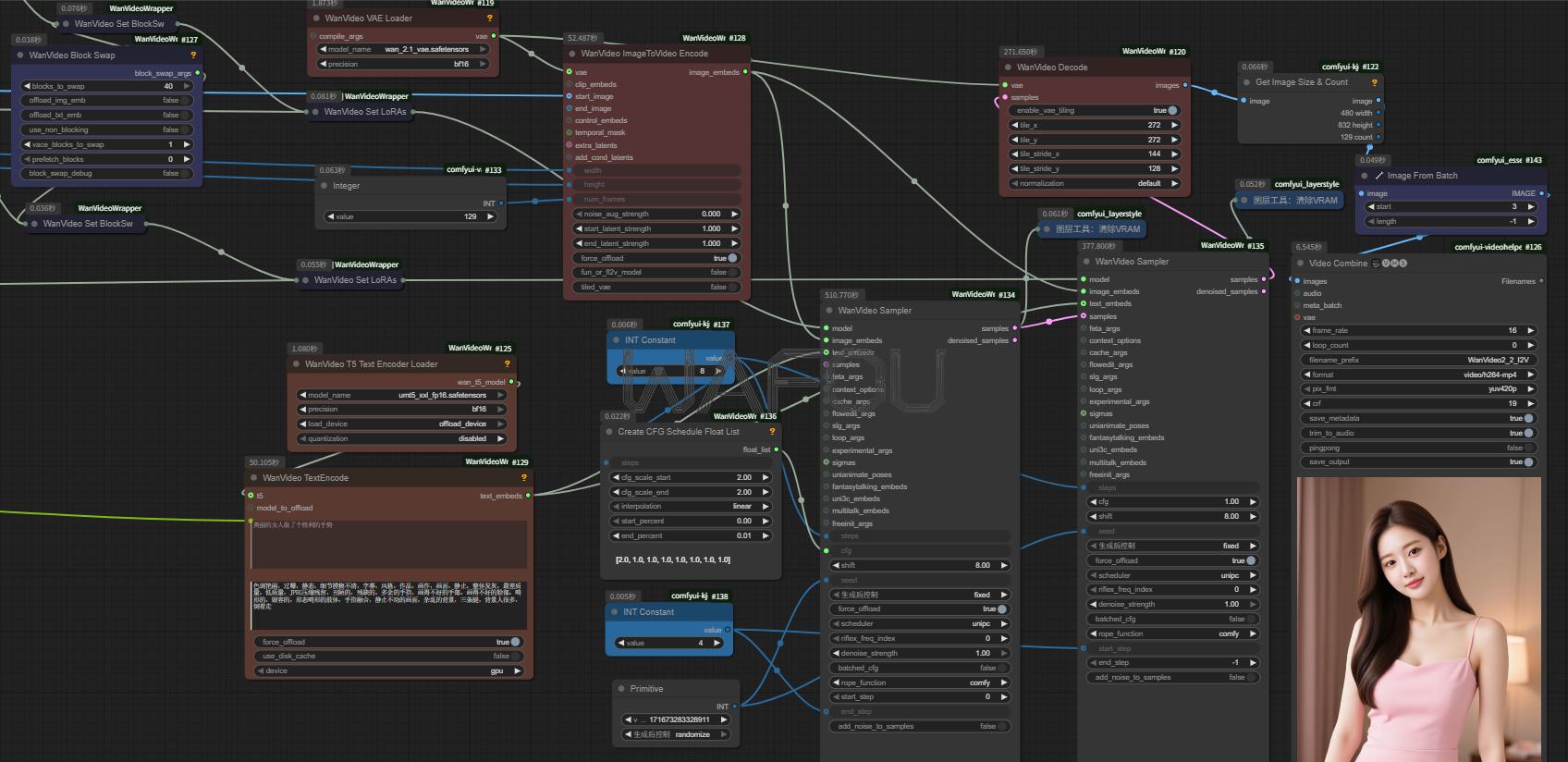Image resolution: width=1568 pixels, height=762 pixels.
Task: Collapse WanVideo T5 Text Encoder Loader node
Action: (297, 364)
